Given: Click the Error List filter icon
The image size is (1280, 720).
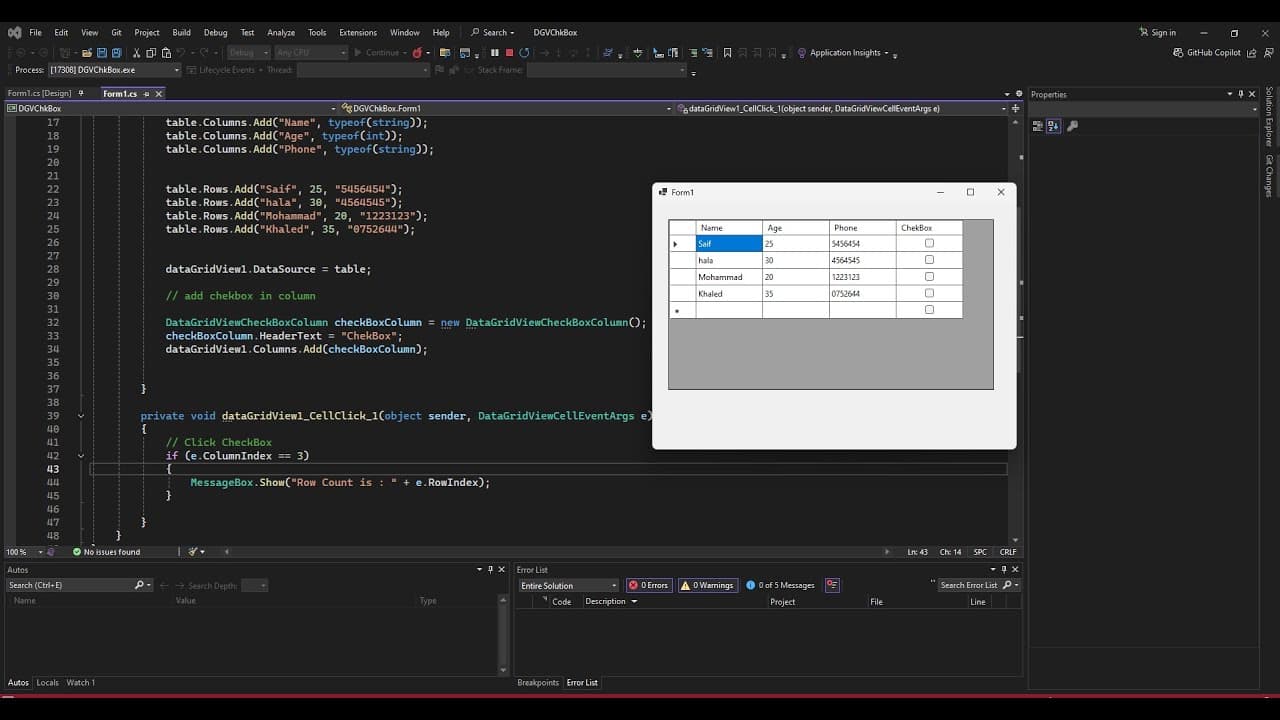Looking at the screenshot, I should [x=832, y=585].
